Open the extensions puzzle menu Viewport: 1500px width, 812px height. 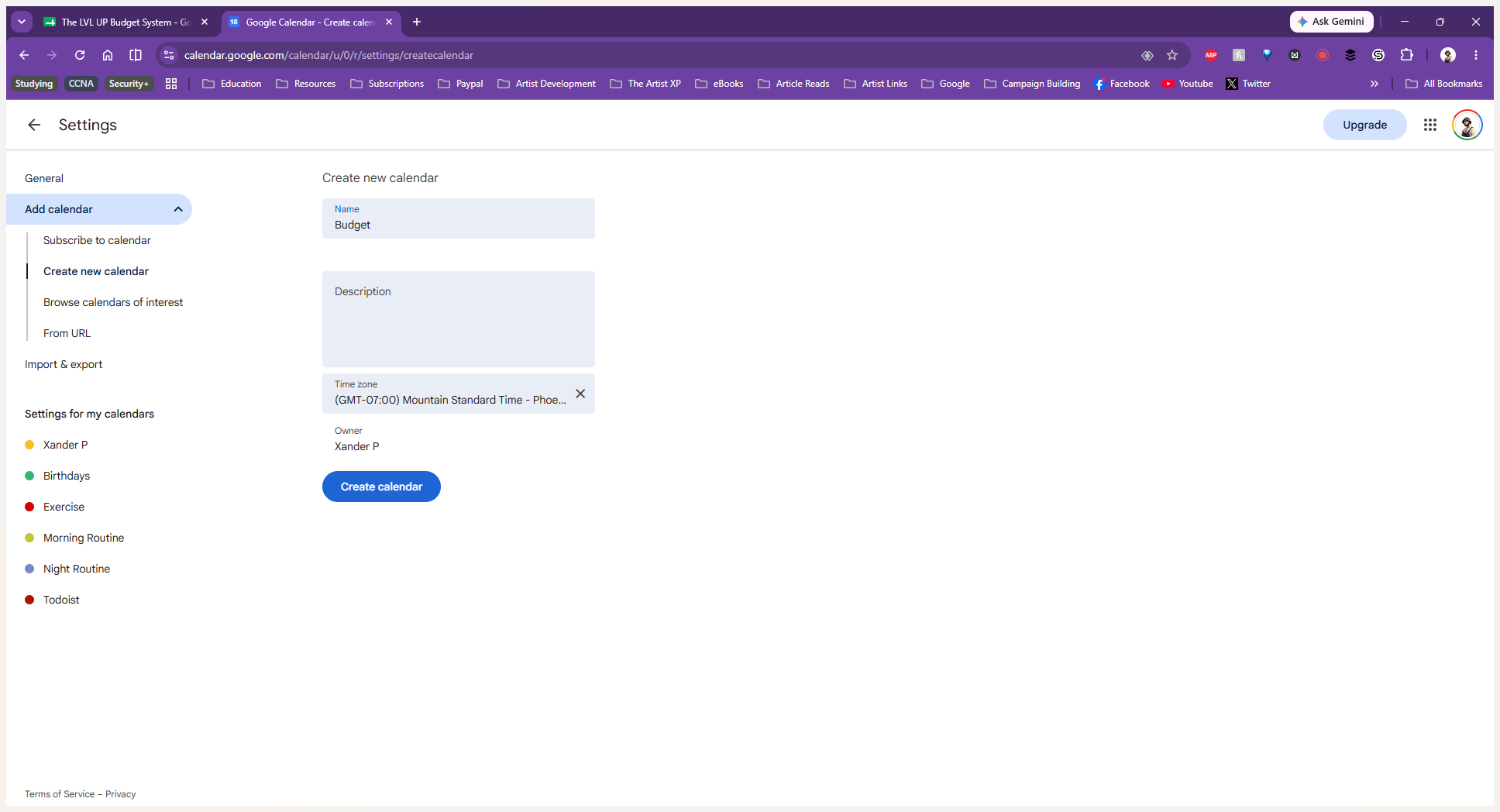(x=1406, y=55)
